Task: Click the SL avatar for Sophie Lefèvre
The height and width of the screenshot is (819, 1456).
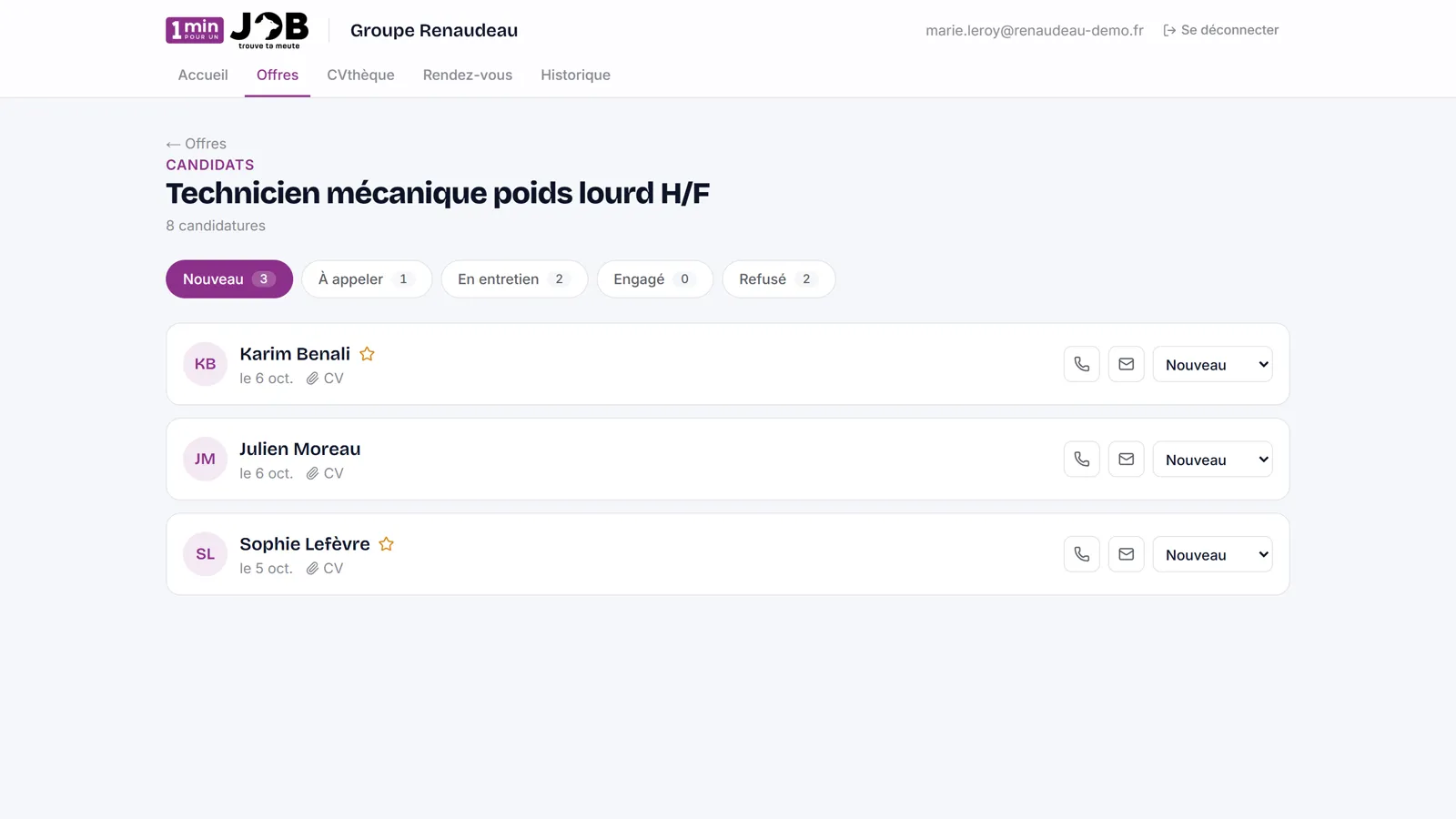Action: (205, 554)
